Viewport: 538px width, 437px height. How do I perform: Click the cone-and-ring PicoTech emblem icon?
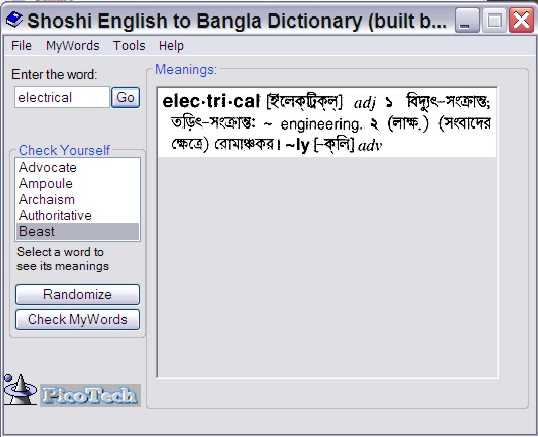pyautogui.click(x=20, y=389)
